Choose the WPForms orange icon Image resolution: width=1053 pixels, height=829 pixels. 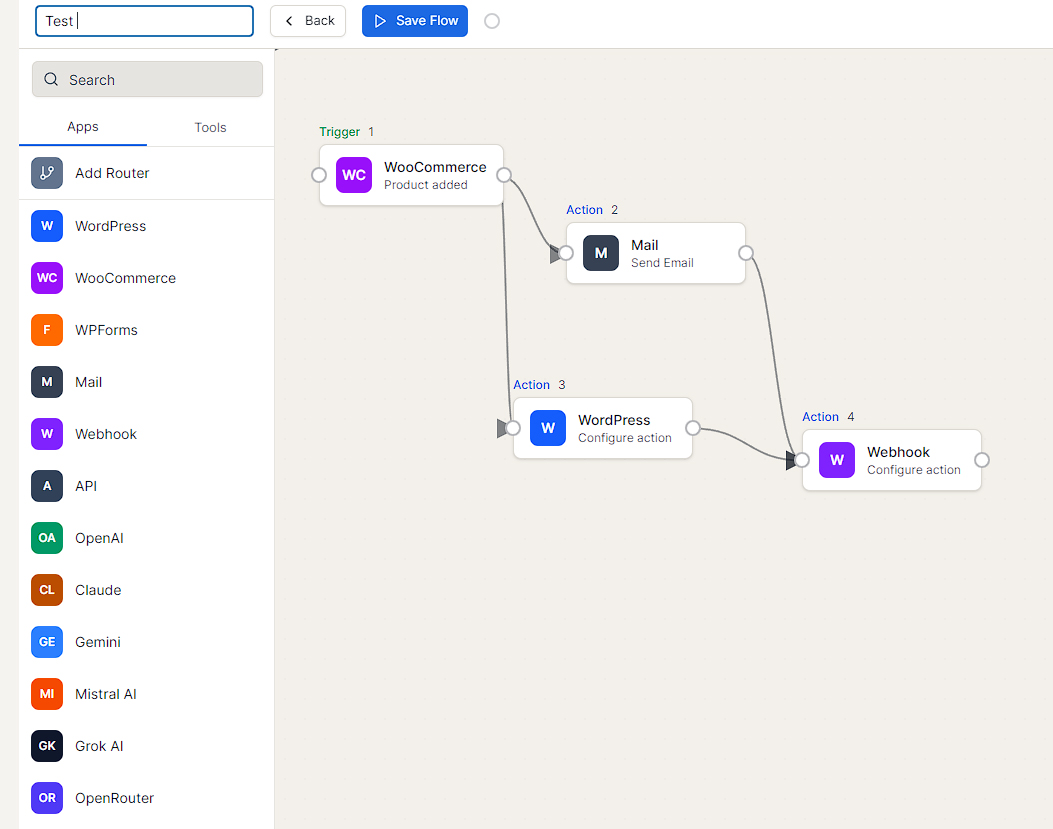click(x=47, y=330)
